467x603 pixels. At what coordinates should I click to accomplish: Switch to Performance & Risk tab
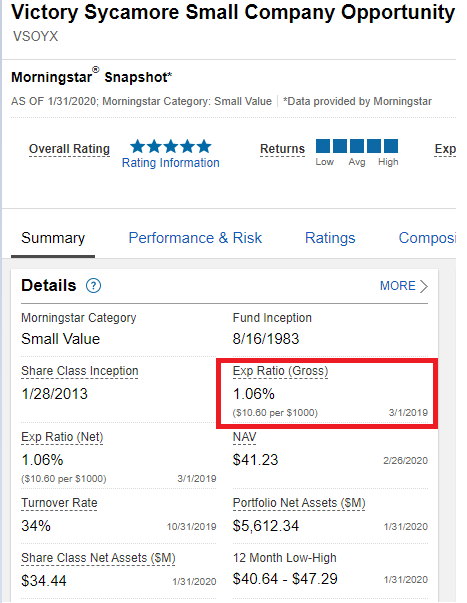click(195, 238)
